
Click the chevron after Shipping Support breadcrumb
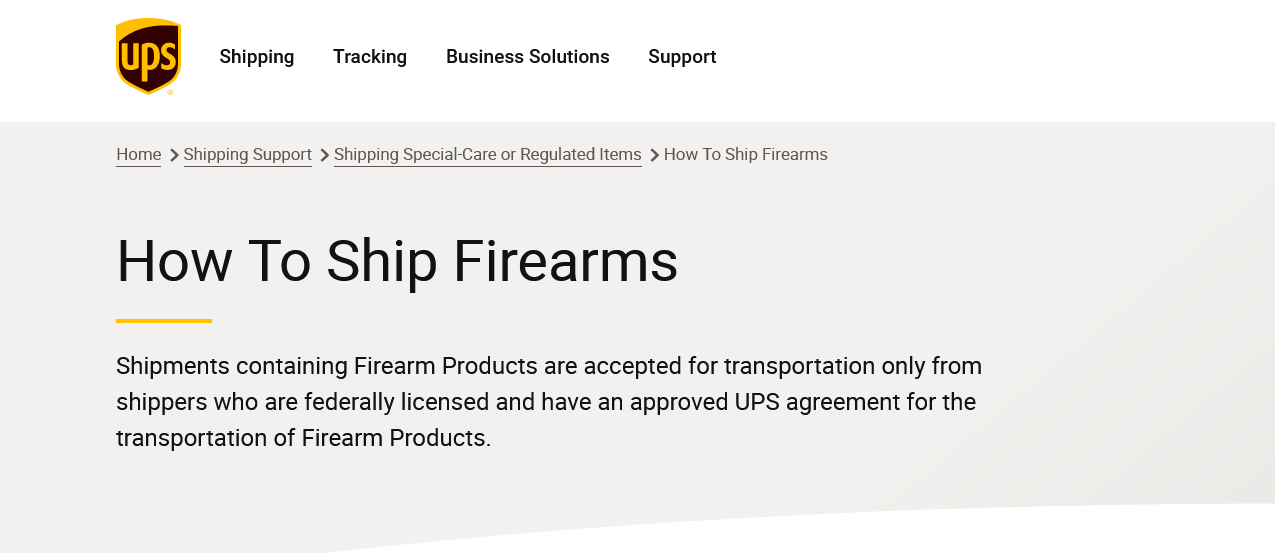click(x=324, y=155)
